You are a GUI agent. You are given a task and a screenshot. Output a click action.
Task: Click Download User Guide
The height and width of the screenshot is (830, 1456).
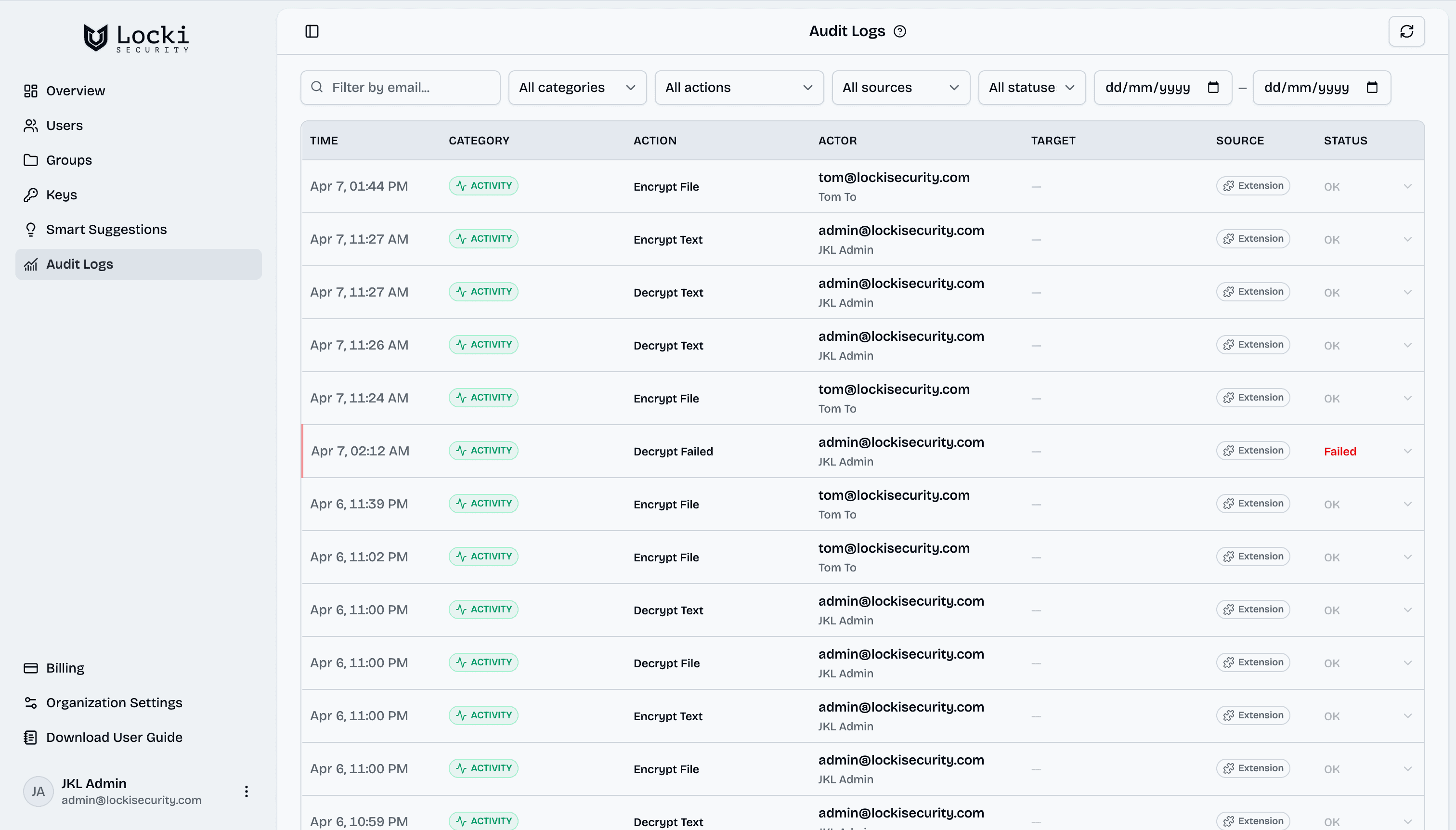(139, 738)
